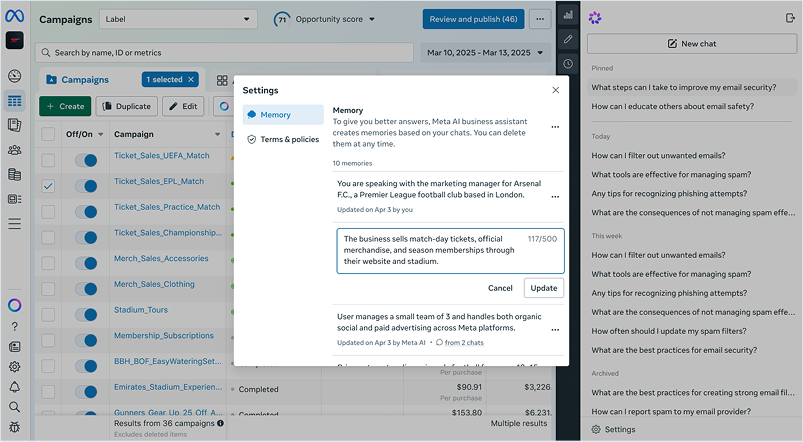
Task: Open the notifications bell icon
Action: 14,387
